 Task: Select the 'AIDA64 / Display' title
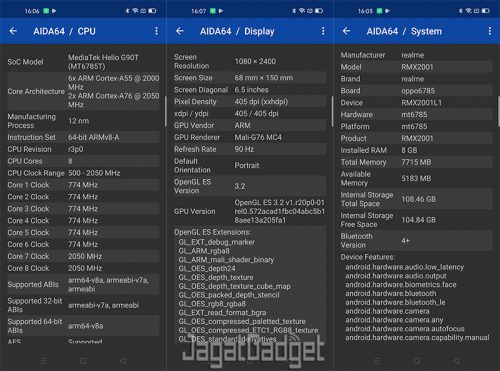pos(237,31)
